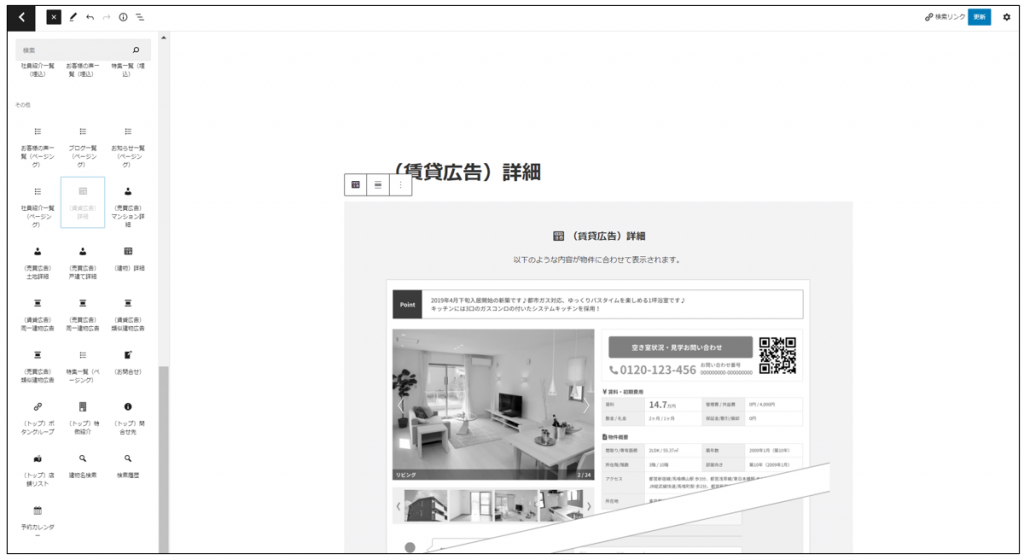Open the document info details icon
Viewport: 1024px width, 560px height.
pyautogui.click(x=123, y=17)
